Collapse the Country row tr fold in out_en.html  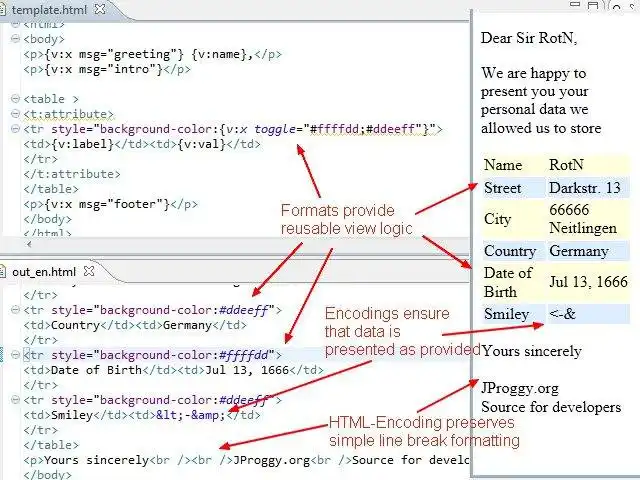(x=15, y=310)
